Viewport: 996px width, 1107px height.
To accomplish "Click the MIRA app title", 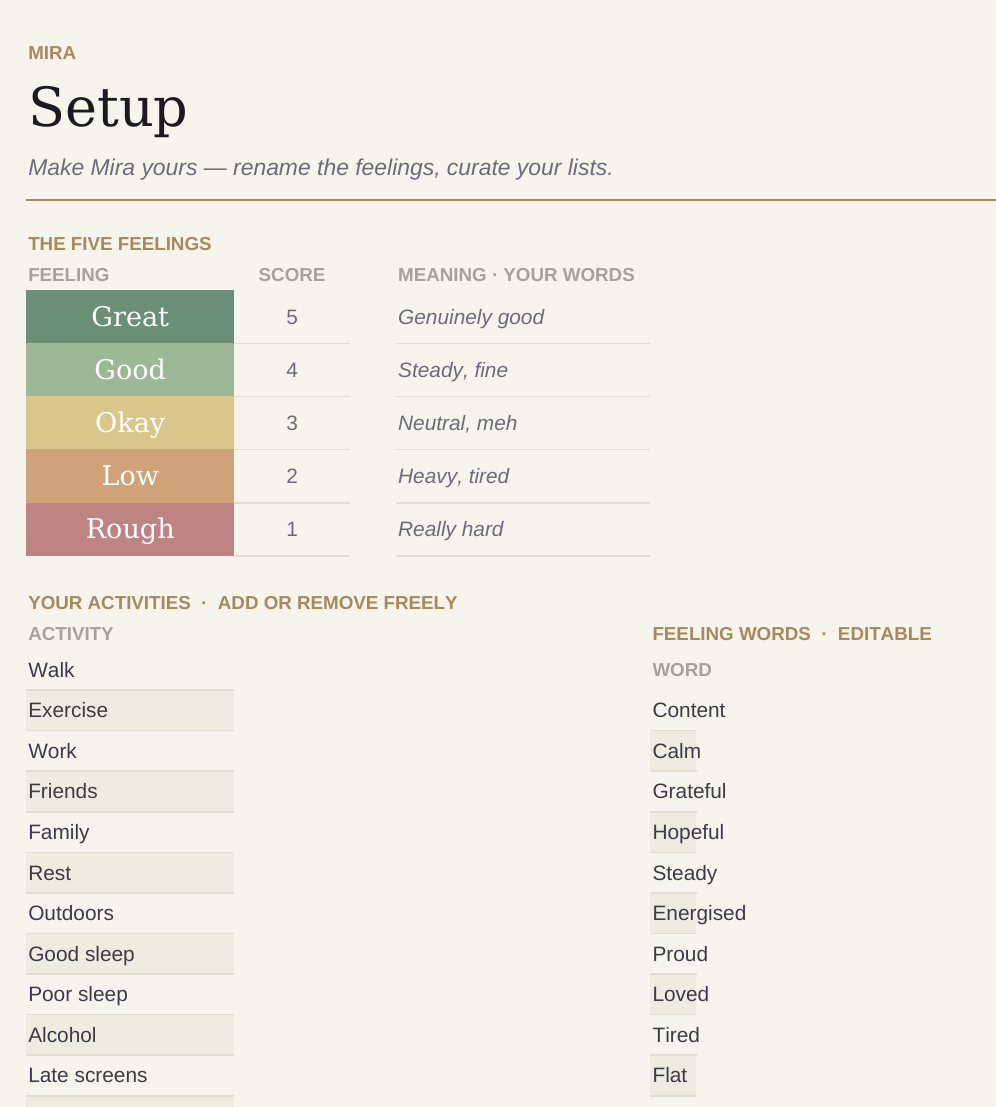I will click(52, 53).
